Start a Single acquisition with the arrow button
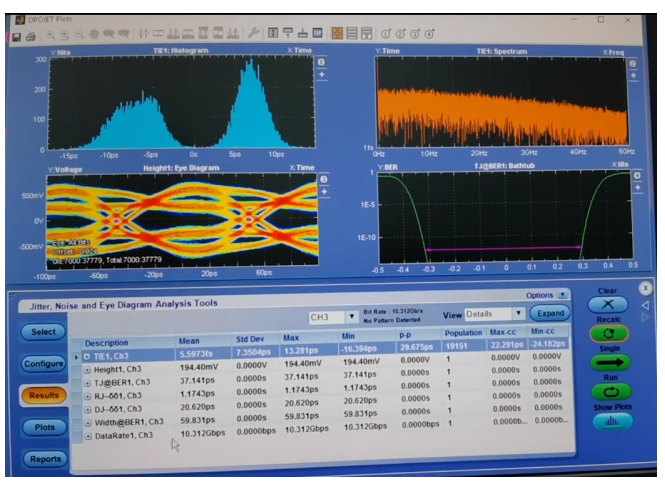 608,364
